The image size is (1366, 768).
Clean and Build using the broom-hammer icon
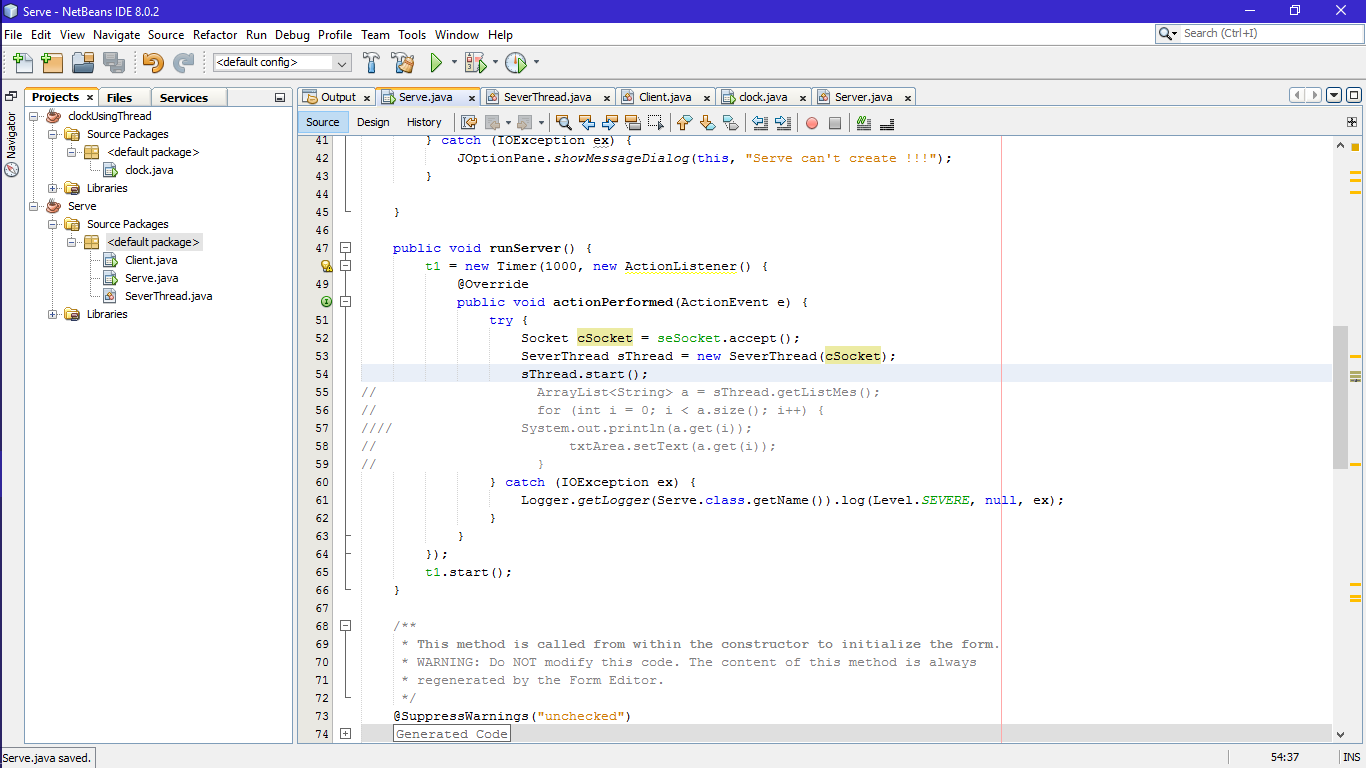click(x=403, y=62)
